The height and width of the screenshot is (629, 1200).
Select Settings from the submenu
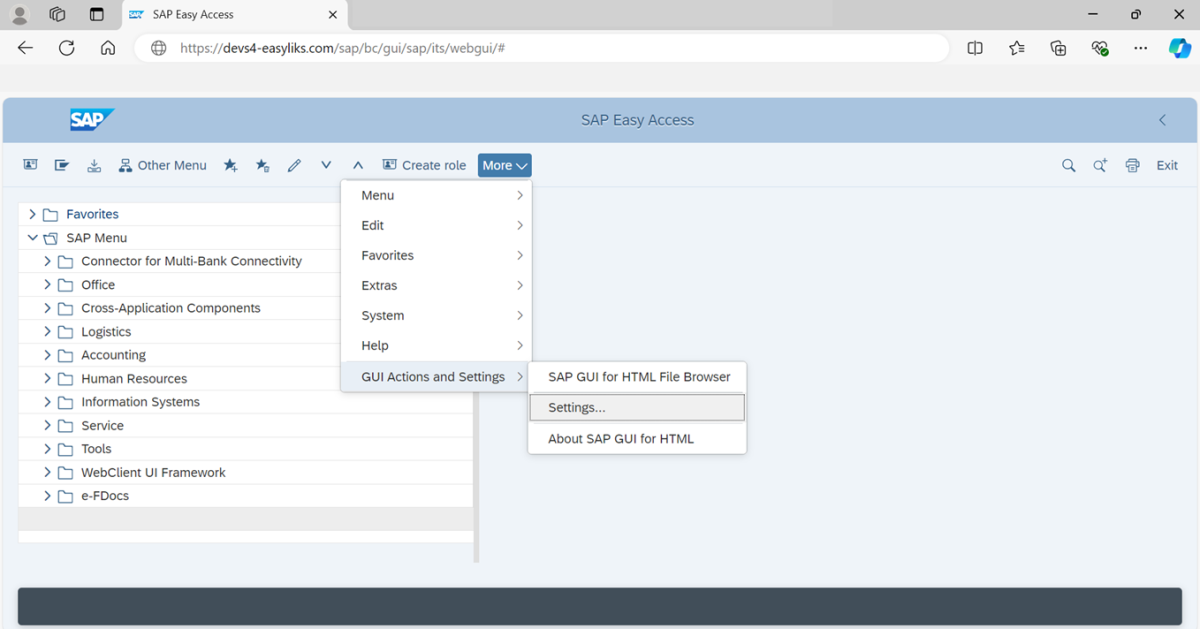click(x=636, y=407)
